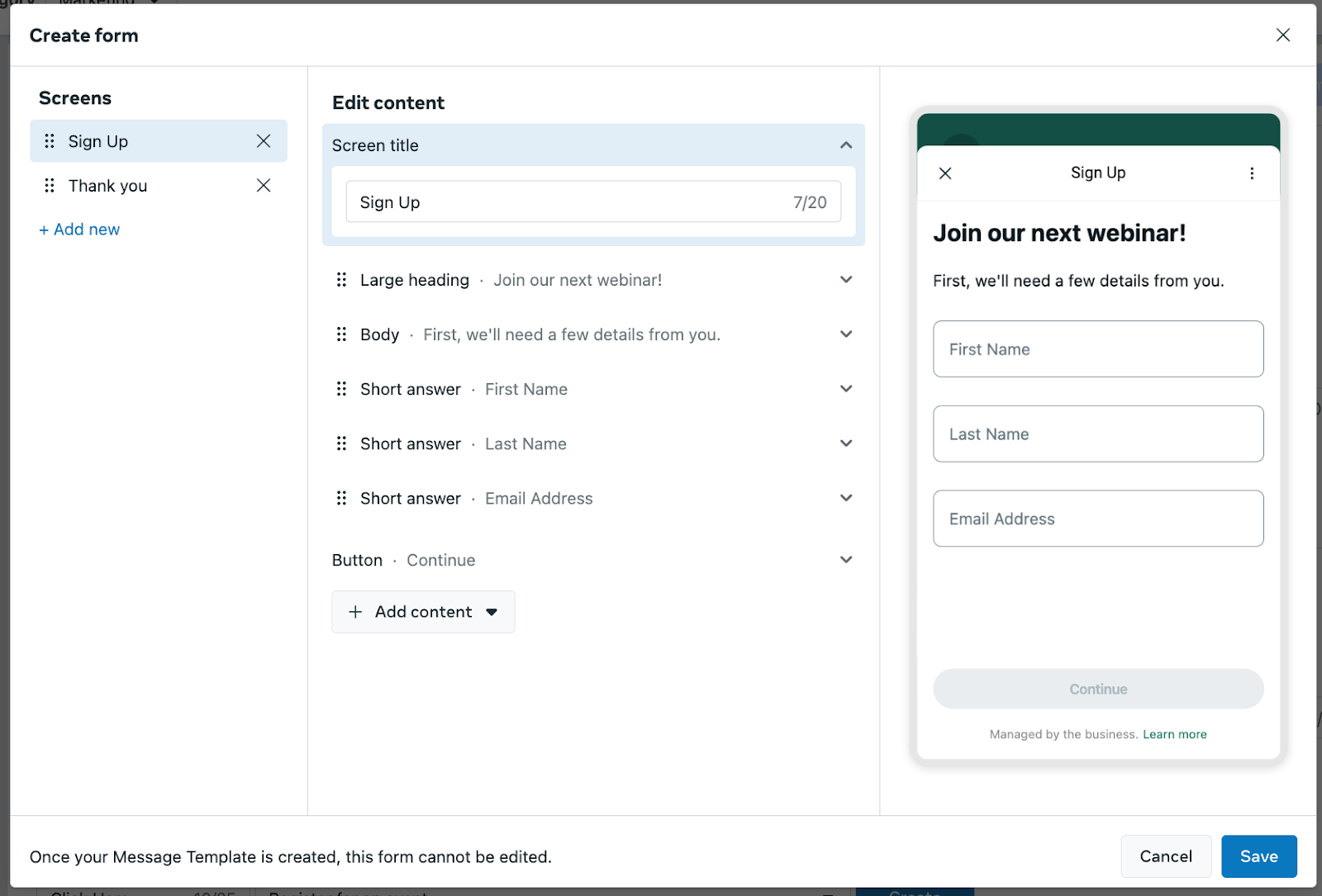Expand First Name short answer section
The image size is (1322, 896).
(846, 389)
